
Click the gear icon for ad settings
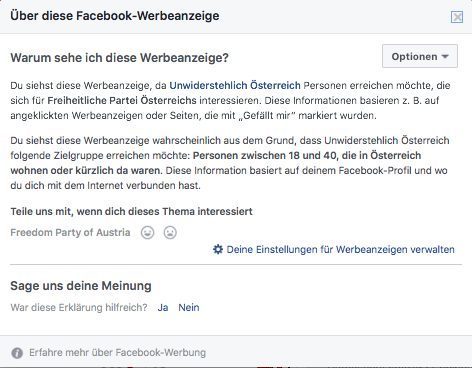[x=218, y=249]
